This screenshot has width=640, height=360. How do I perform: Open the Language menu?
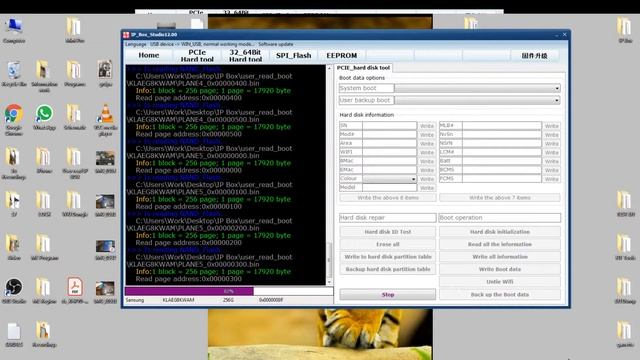pos(136,44)
